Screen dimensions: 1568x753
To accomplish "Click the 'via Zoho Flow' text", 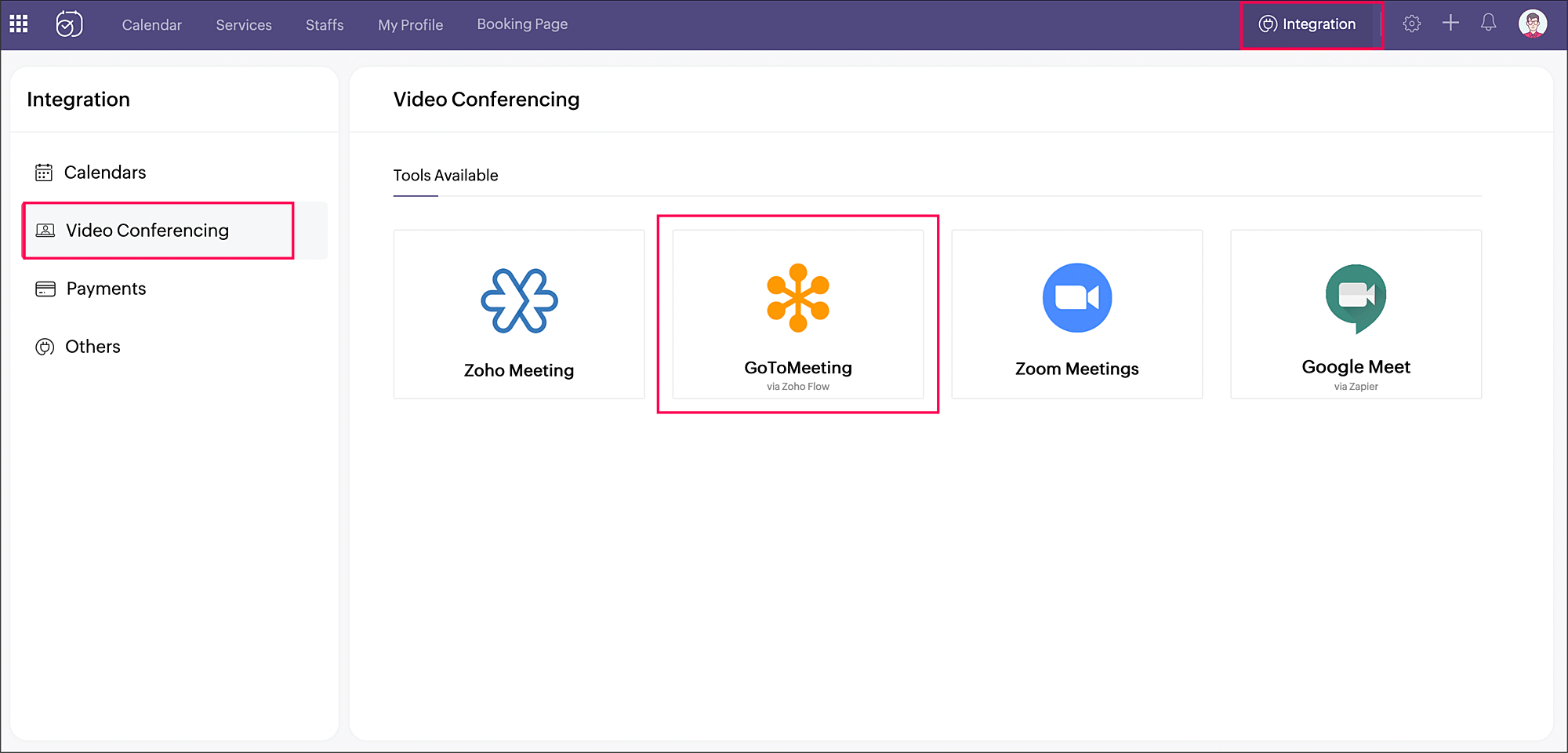I will [x=798, y=387].
